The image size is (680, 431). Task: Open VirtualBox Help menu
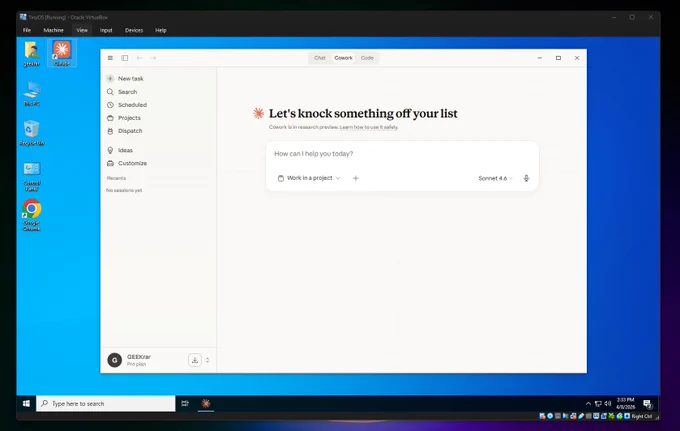coord(161,30)
